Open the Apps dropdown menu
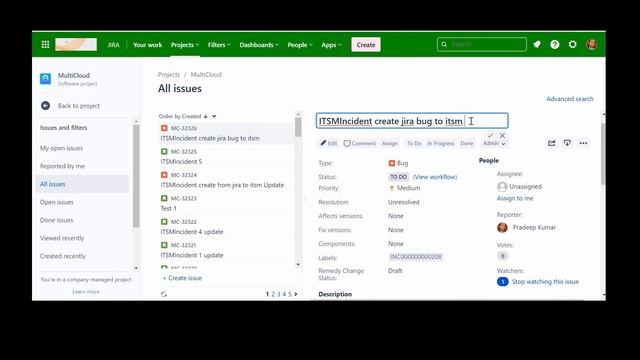Screen dimensions: 640x360 (331, 45)
